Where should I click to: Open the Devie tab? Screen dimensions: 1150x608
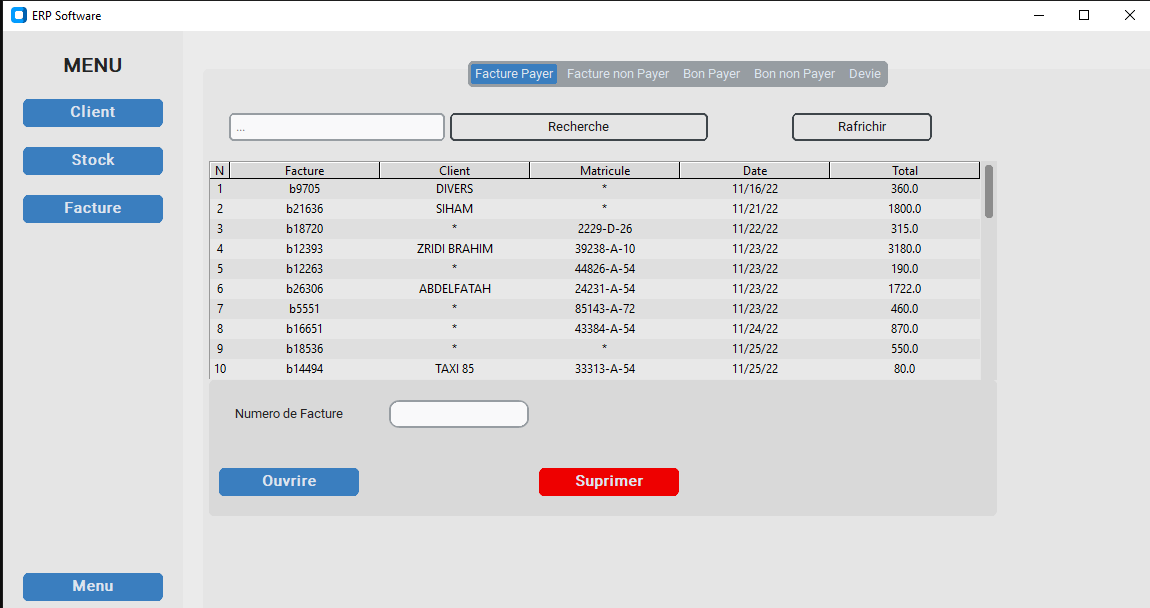tap(864, 73)
